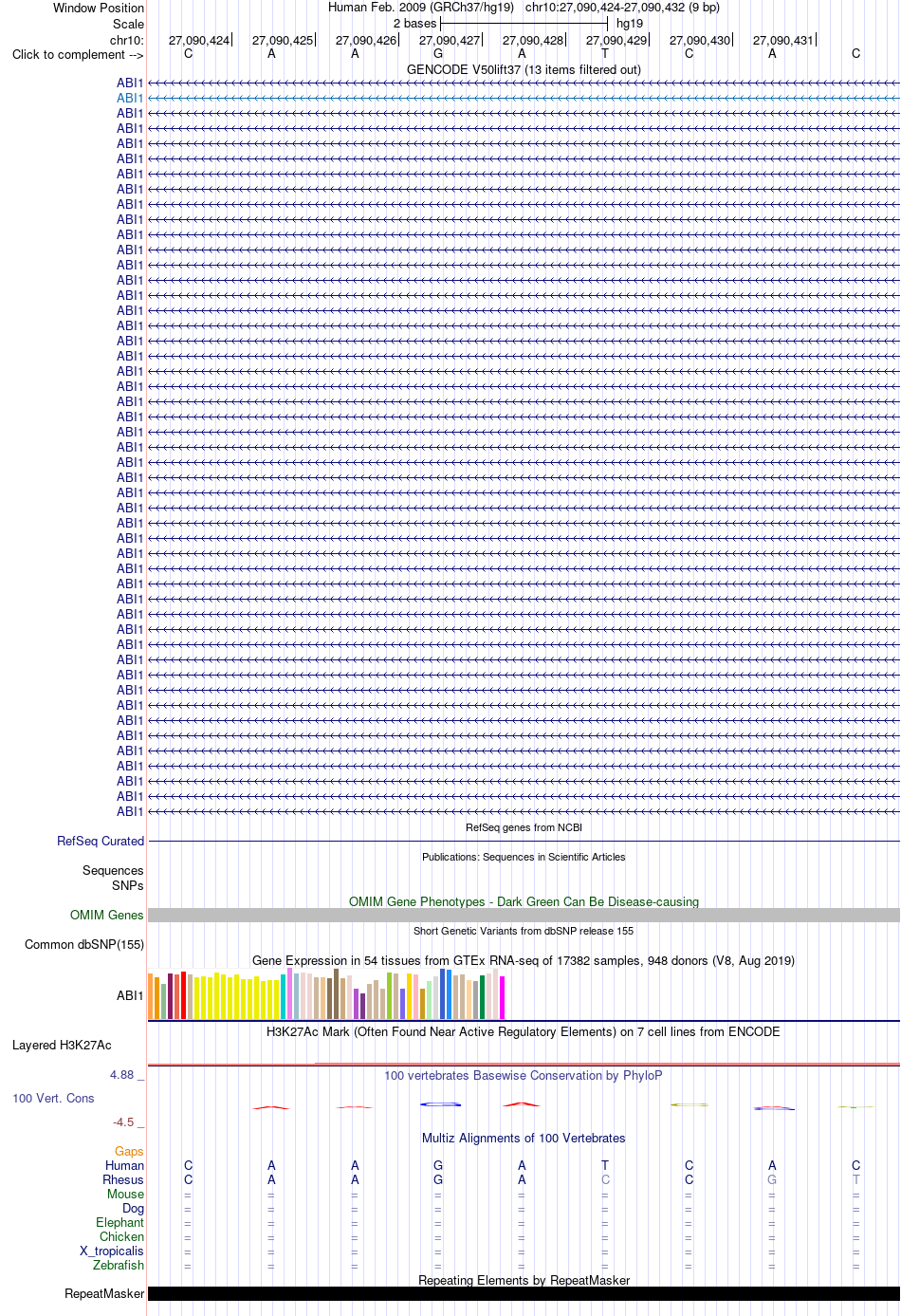The image size is (901, 1316).
Task: Open Publications: Sequences in Scientific Articles title
Action: (524, 857)
